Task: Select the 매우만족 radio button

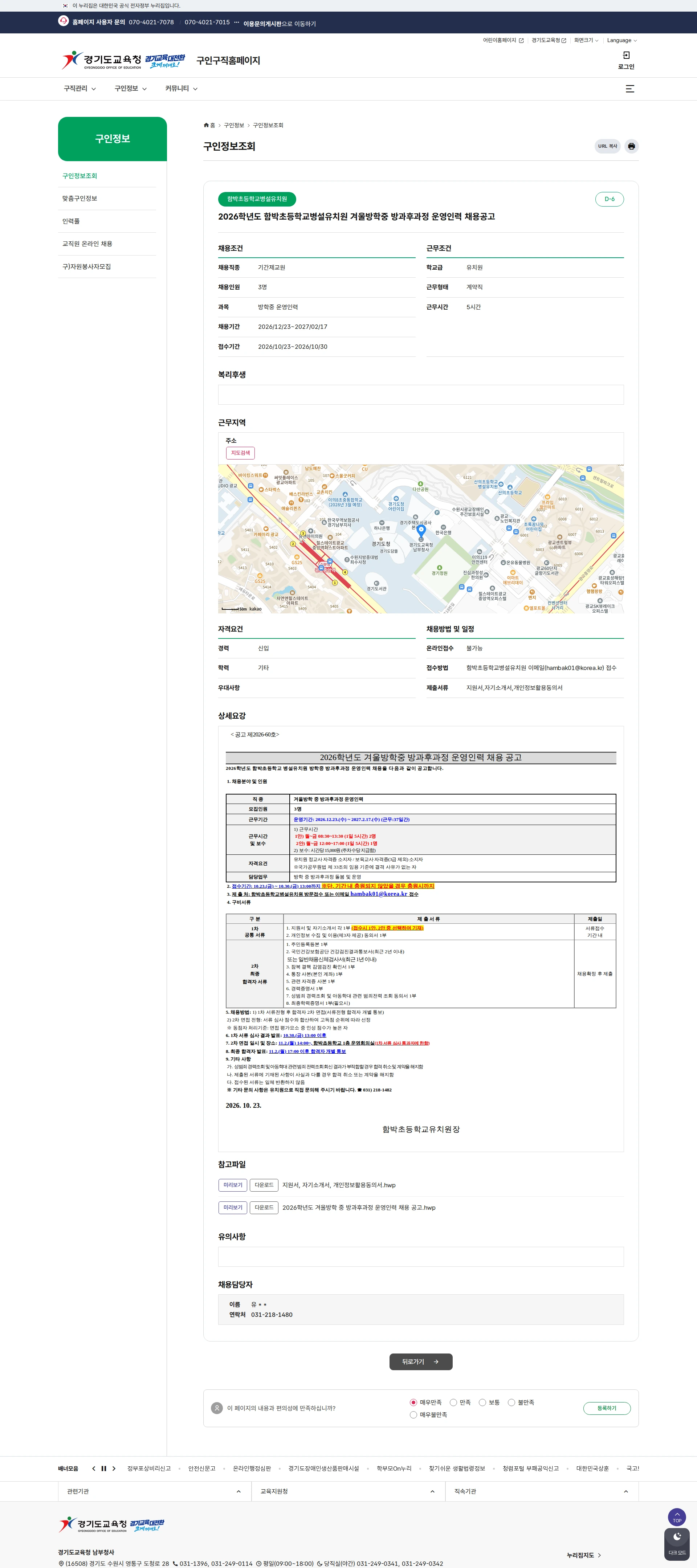Action: pyautogui.click(x=413, y=1402)
